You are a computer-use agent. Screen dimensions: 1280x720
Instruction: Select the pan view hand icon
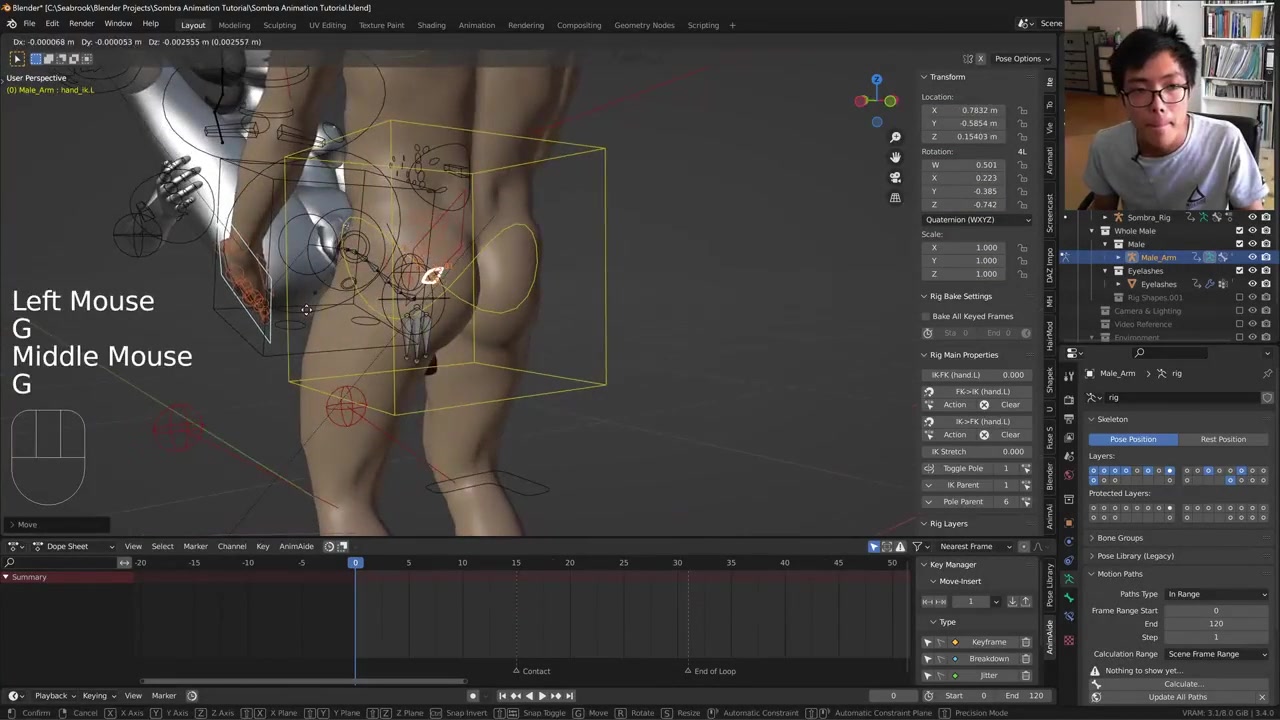895,157
